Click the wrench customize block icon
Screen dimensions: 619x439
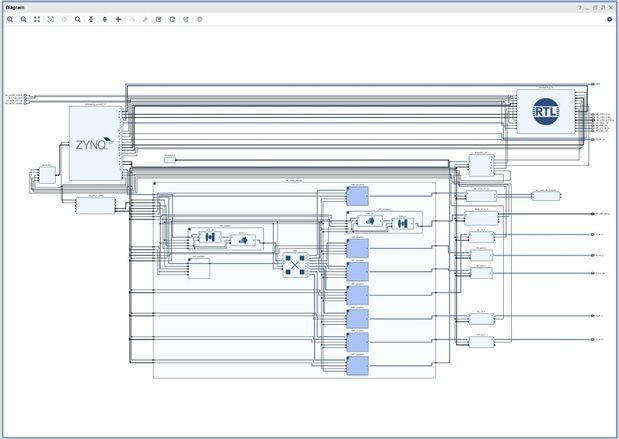[145, 19]
